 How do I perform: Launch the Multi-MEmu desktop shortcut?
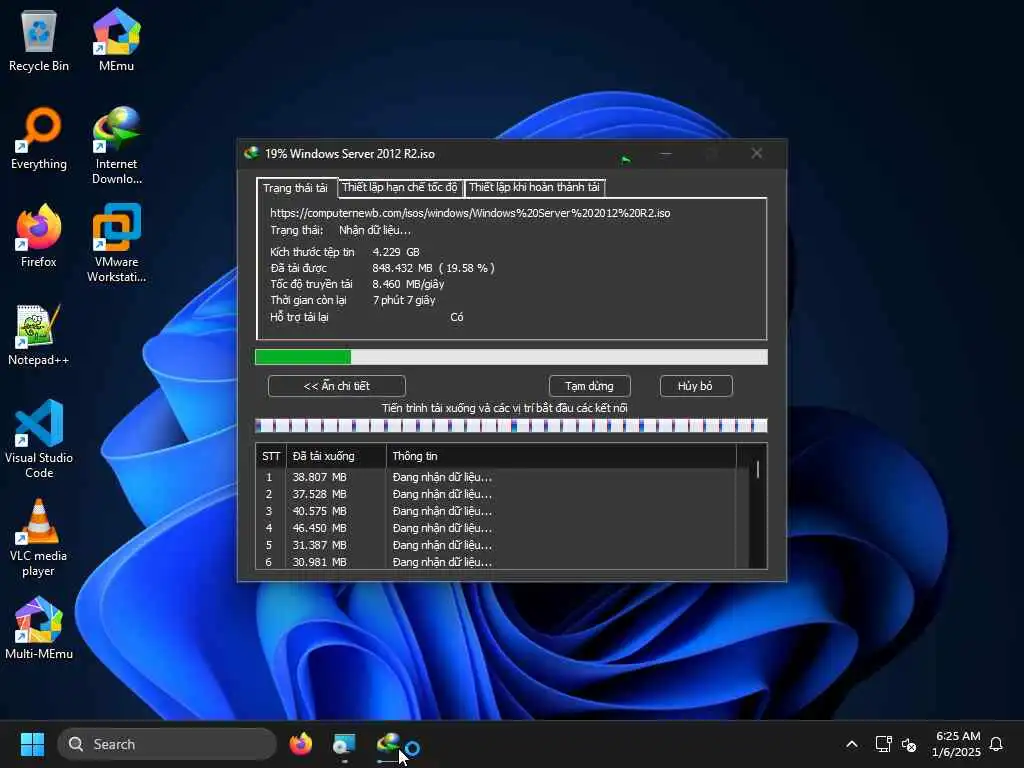point(39,628)
